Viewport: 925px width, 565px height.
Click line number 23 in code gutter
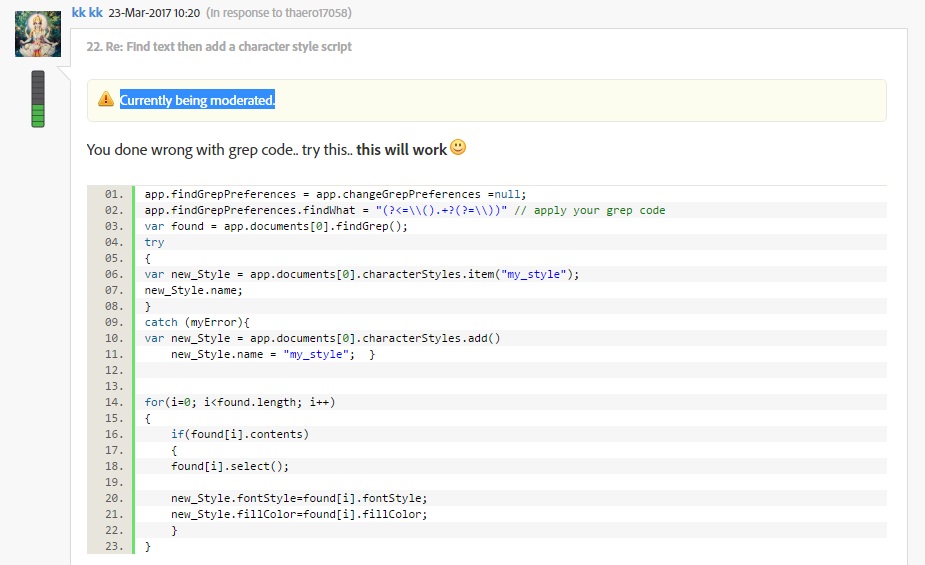click(x=113, y=546)
